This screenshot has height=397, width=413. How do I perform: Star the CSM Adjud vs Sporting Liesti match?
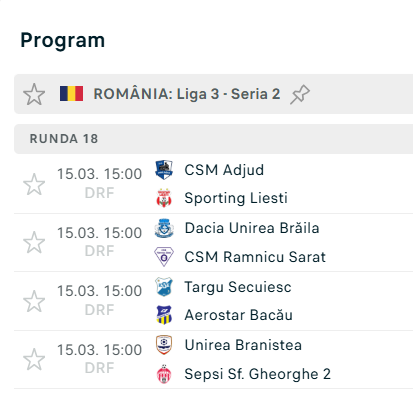34,184
